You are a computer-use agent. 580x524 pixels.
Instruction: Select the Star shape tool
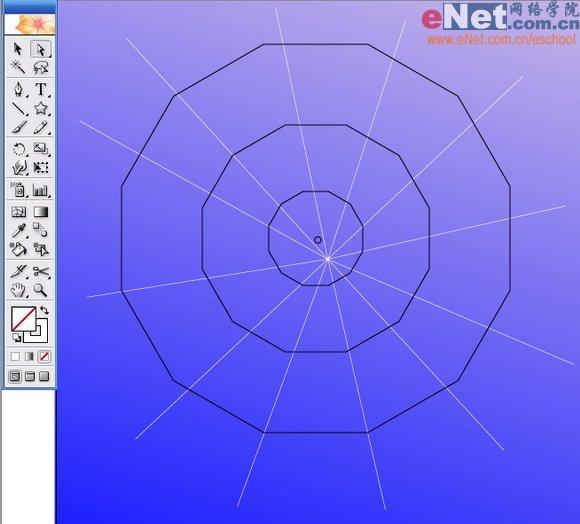click(x=41, y=108)
